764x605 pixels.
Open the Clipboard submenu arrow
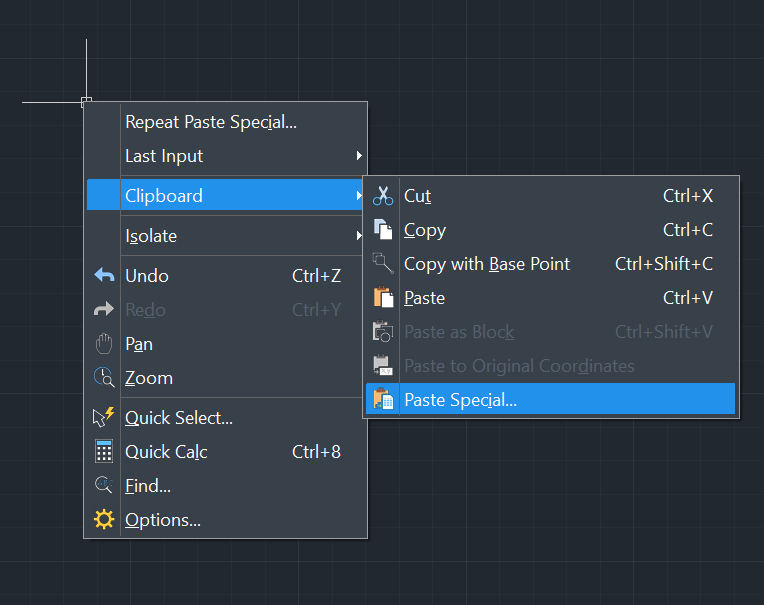click(x=359, y=196)
